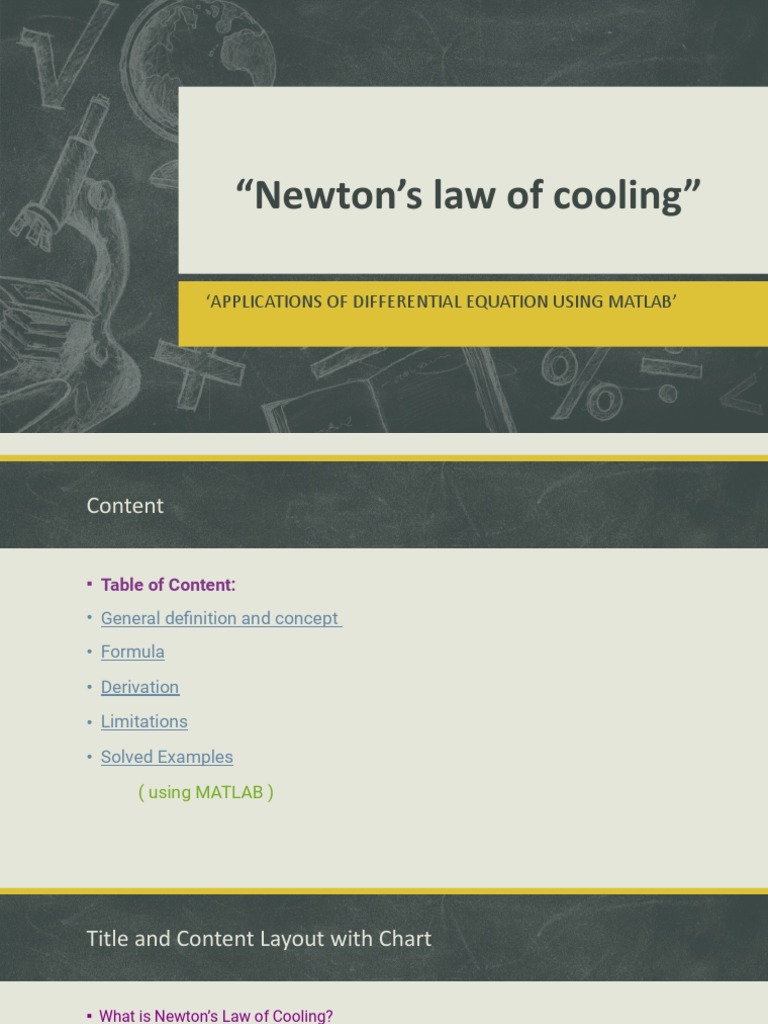The height and width of the screenshot is (1024, 768).
Task: Select the 'Applications of Differential Equation using MATLAB' subtitle
Action: click(441, 302)
